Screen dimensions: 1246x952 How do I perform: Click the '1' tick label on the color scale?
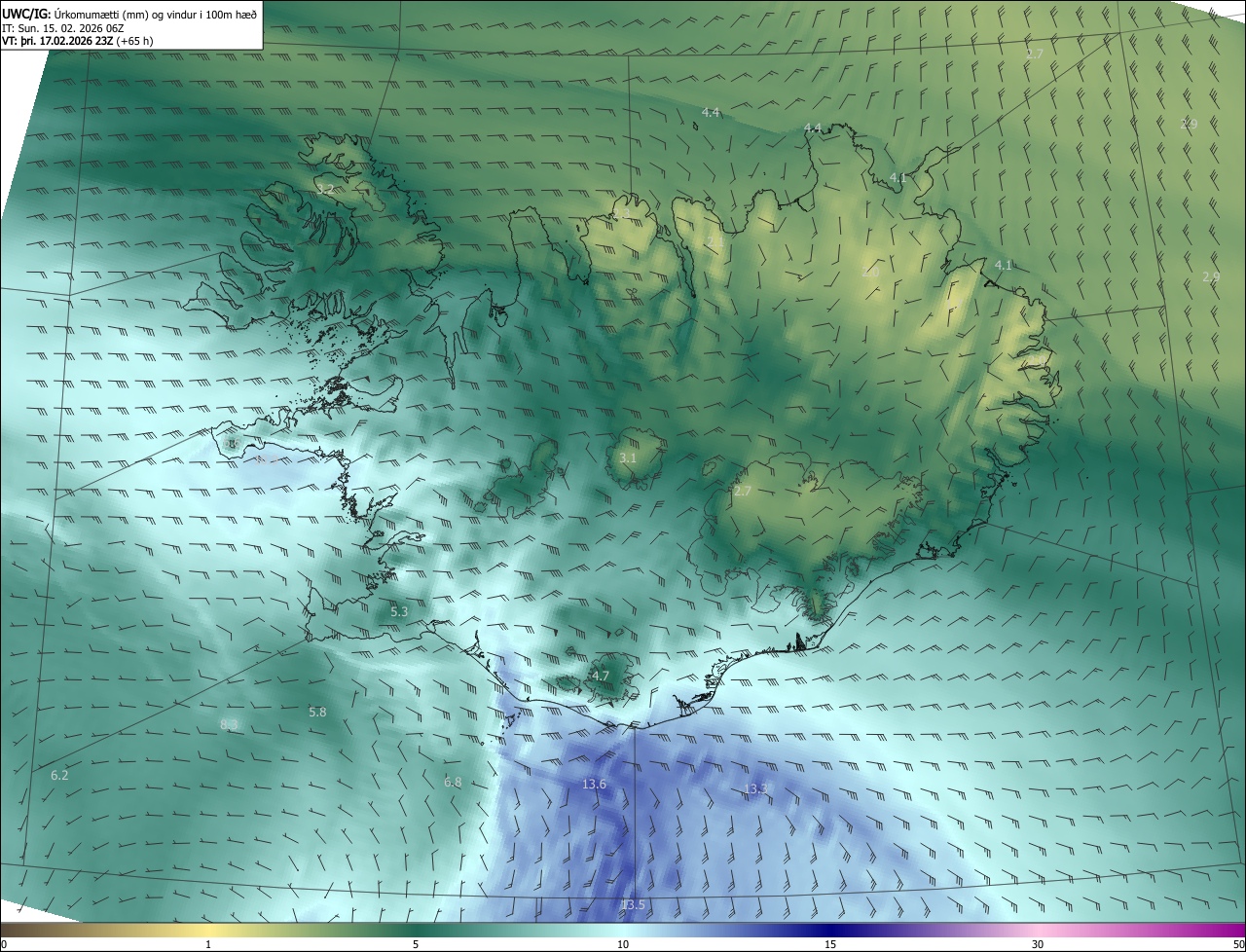point(208,944)
